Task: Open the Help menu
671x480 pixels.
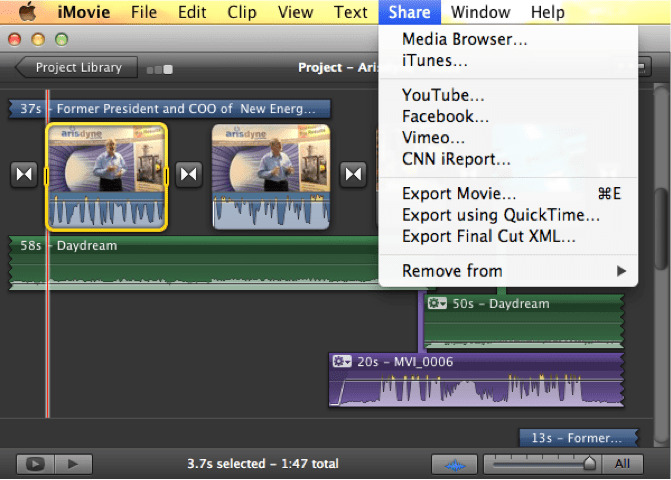Action: click(548, 12)
